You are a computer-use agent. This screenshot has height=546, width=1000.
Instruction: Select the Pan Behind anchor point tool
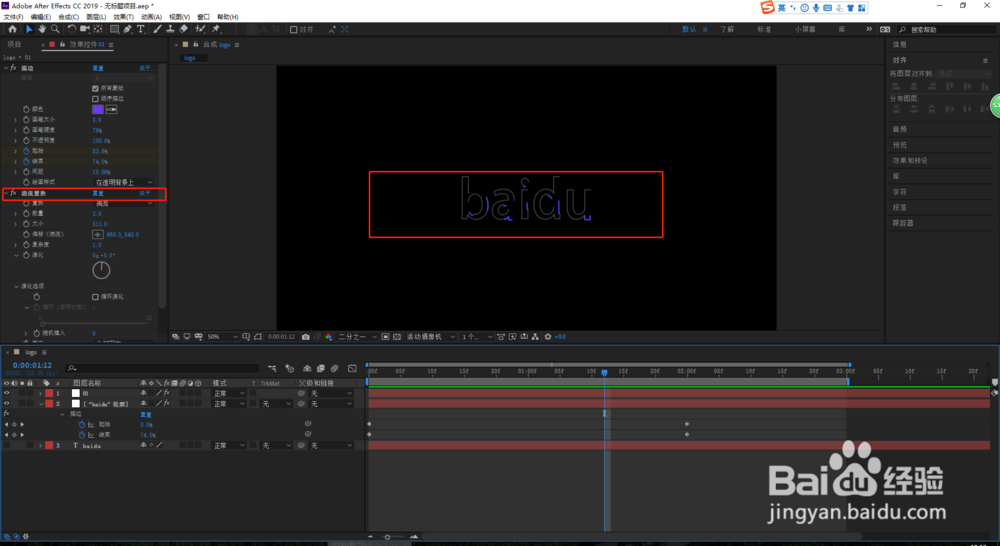click(x=98, y=29)
